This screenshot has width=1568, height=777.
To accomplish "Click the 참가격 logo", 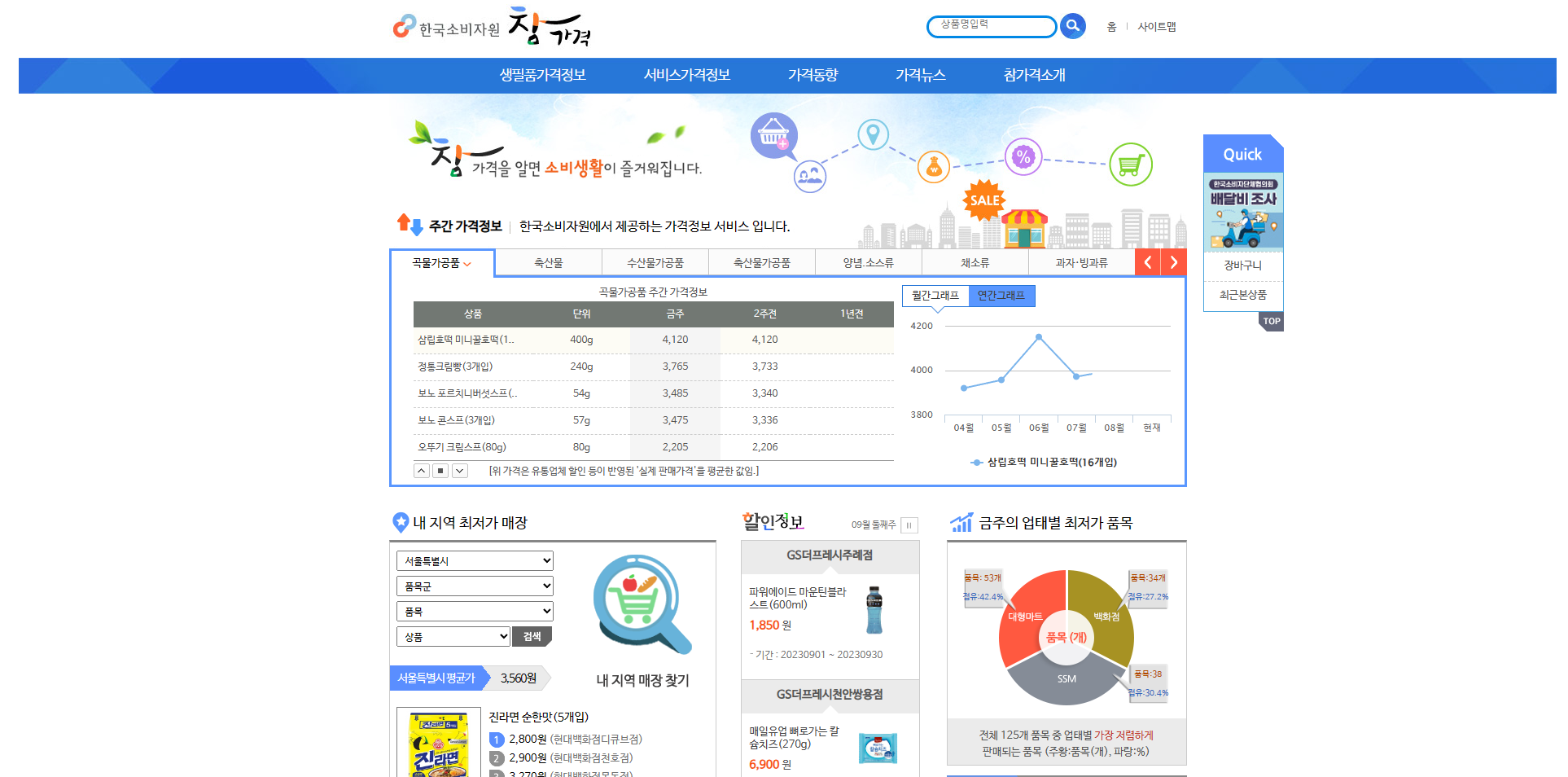I will pos(550,27).
